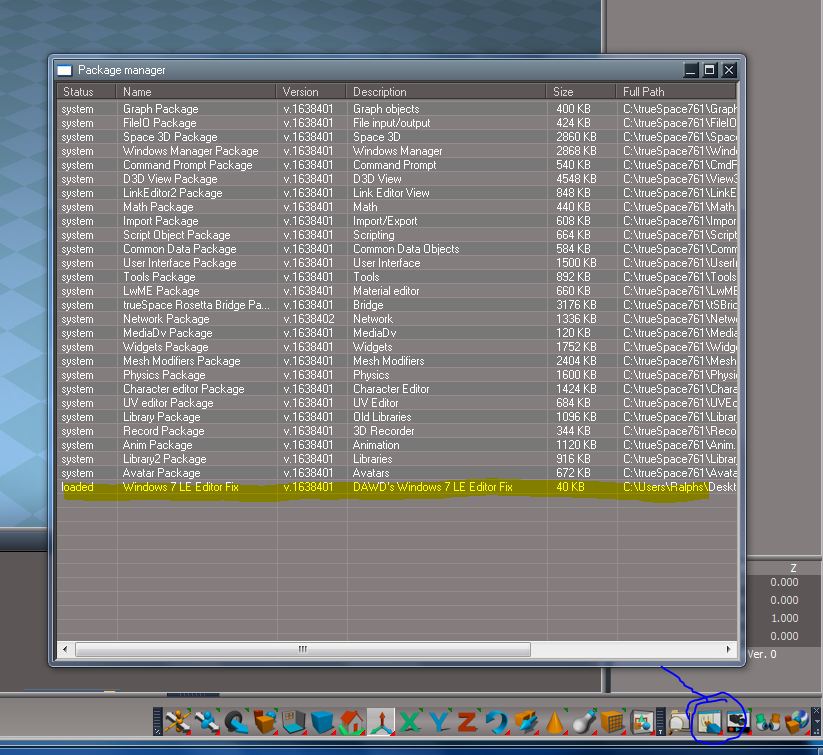Click the room interior view icon
823x755 pixels.
tap(294, 722)
